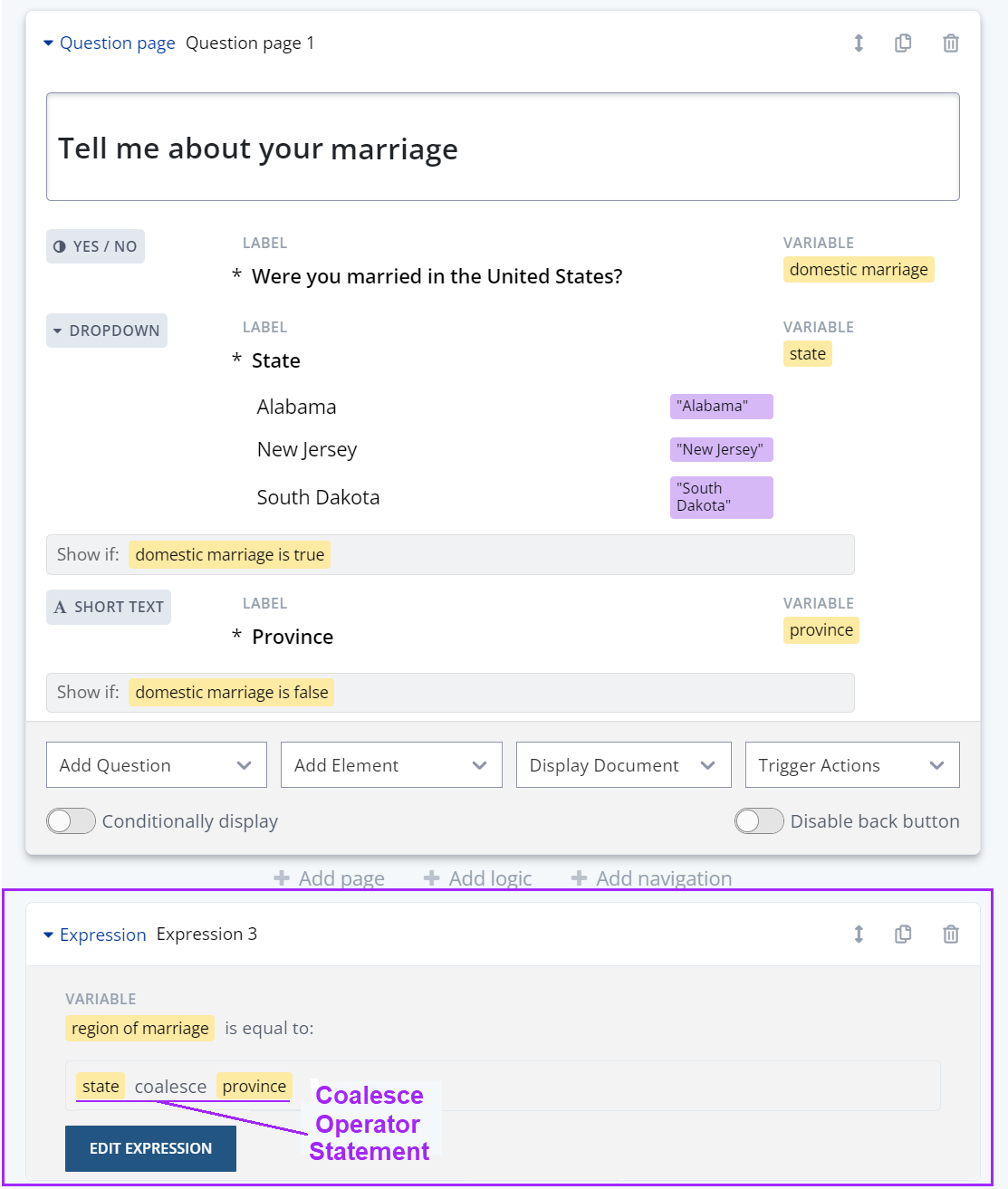Open the Add Question dropdown
The image size is (1008, 1189).
[157, 765]
